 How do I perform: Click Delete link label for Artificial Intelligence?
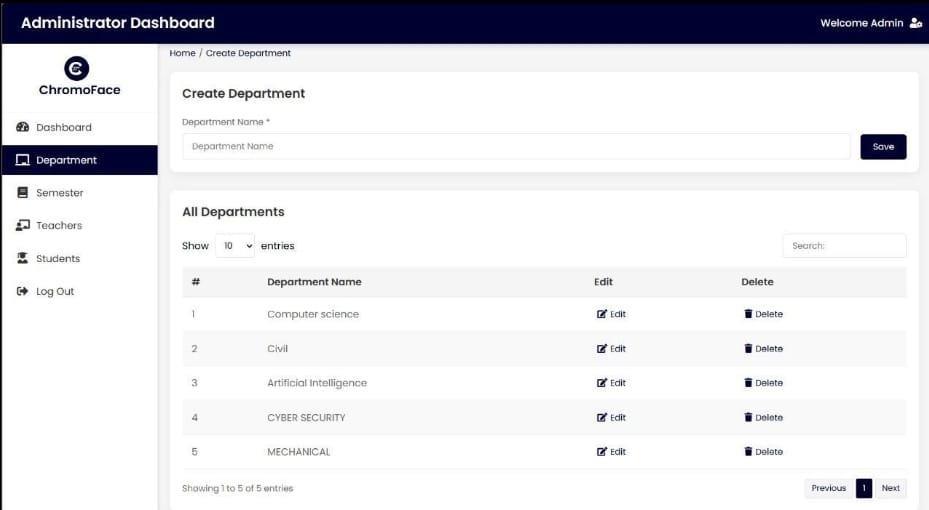pos(769,383)
